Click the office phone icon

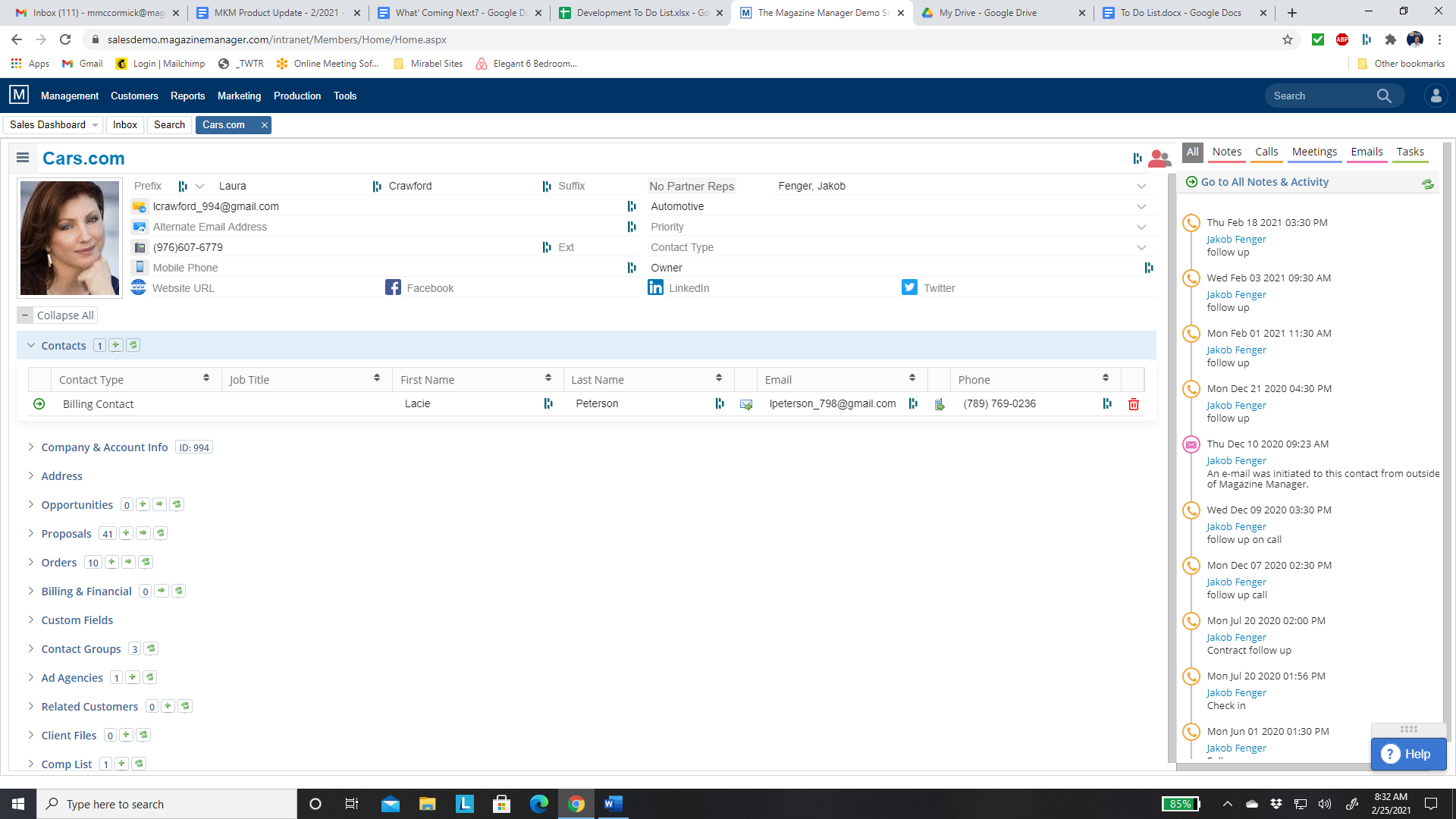pyautogui.click(x=140, y=247)
